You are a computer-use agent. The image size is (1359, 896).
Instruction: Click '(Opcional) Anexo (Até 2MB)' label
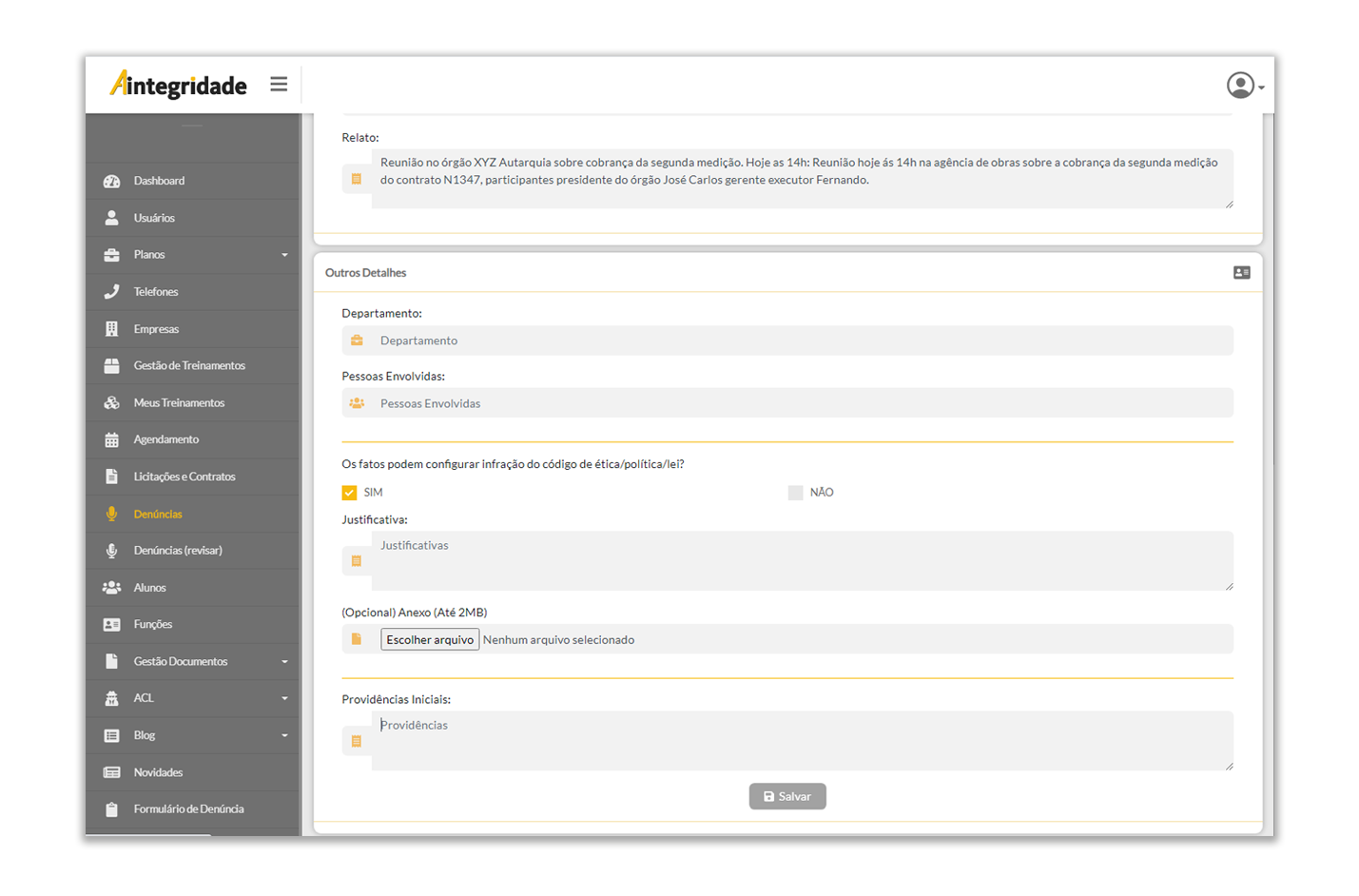[x=414, y=613]
